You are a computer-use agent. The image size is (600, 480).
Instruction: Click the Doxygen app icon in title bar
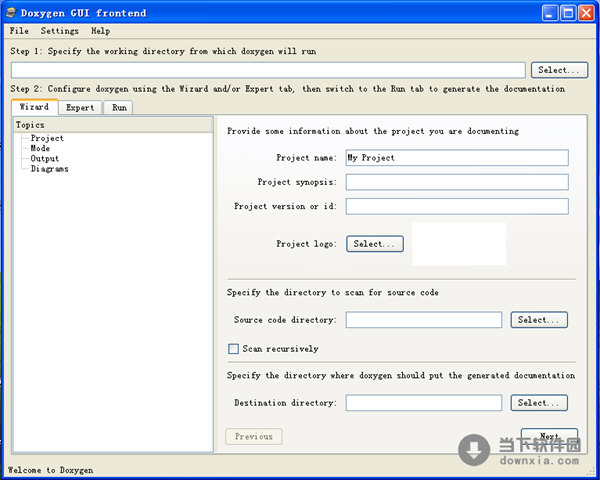11,13
